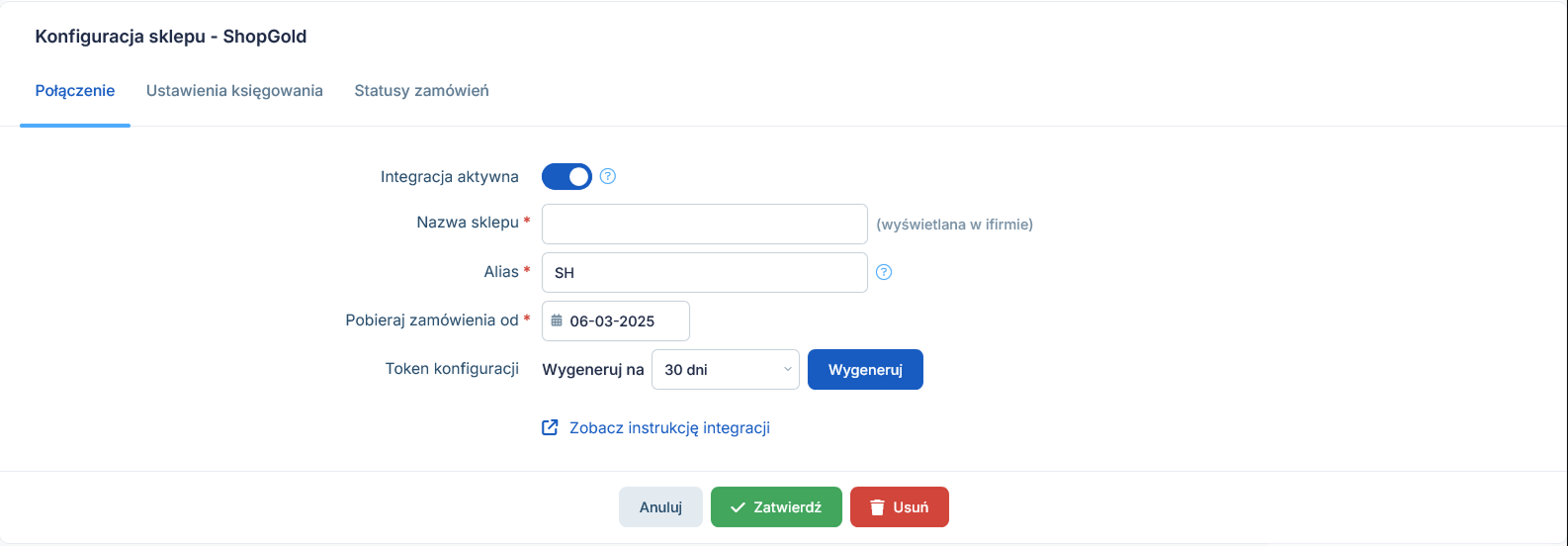Click chevron arrow of Wygeneruj na selector
The image size is (1568, 546).
[788, 369]
